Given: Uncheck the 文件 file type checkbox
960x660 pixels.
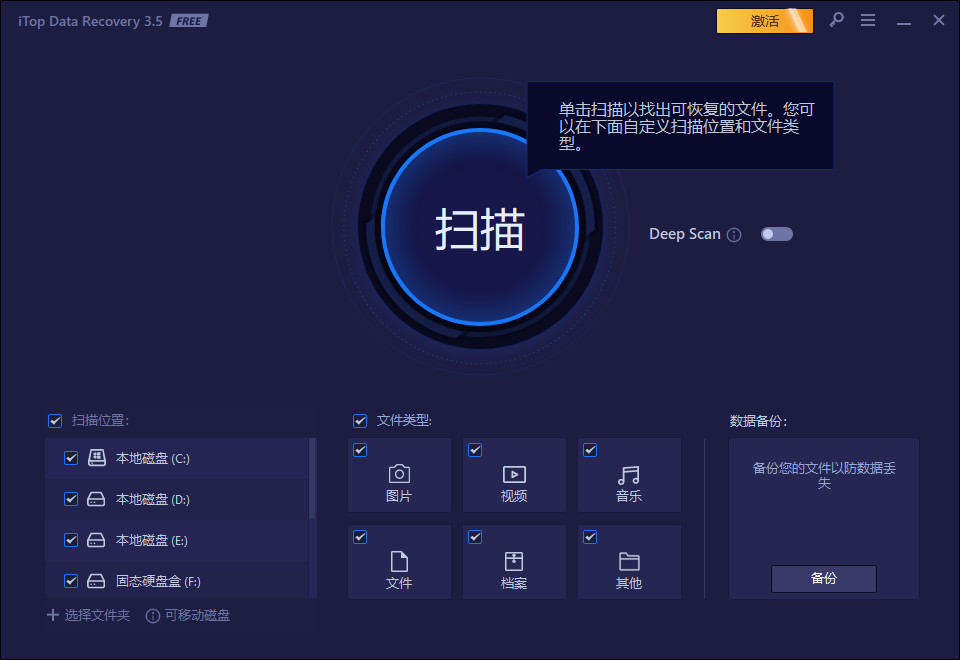Looking at the screenshot, I should coord(360,537).
